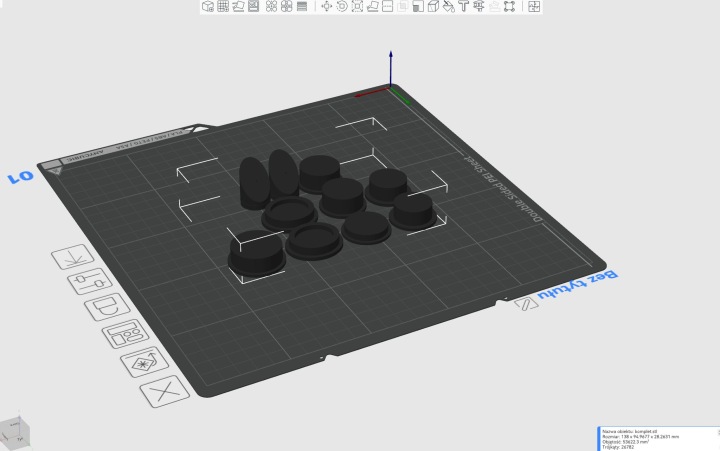
Task: Click the plate arrange layout icon beside bed
Action: 125,334
